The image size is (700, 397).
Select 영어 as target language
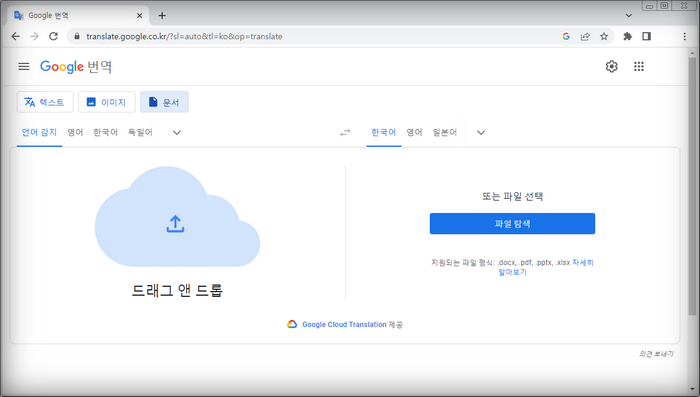pos(414,132)
